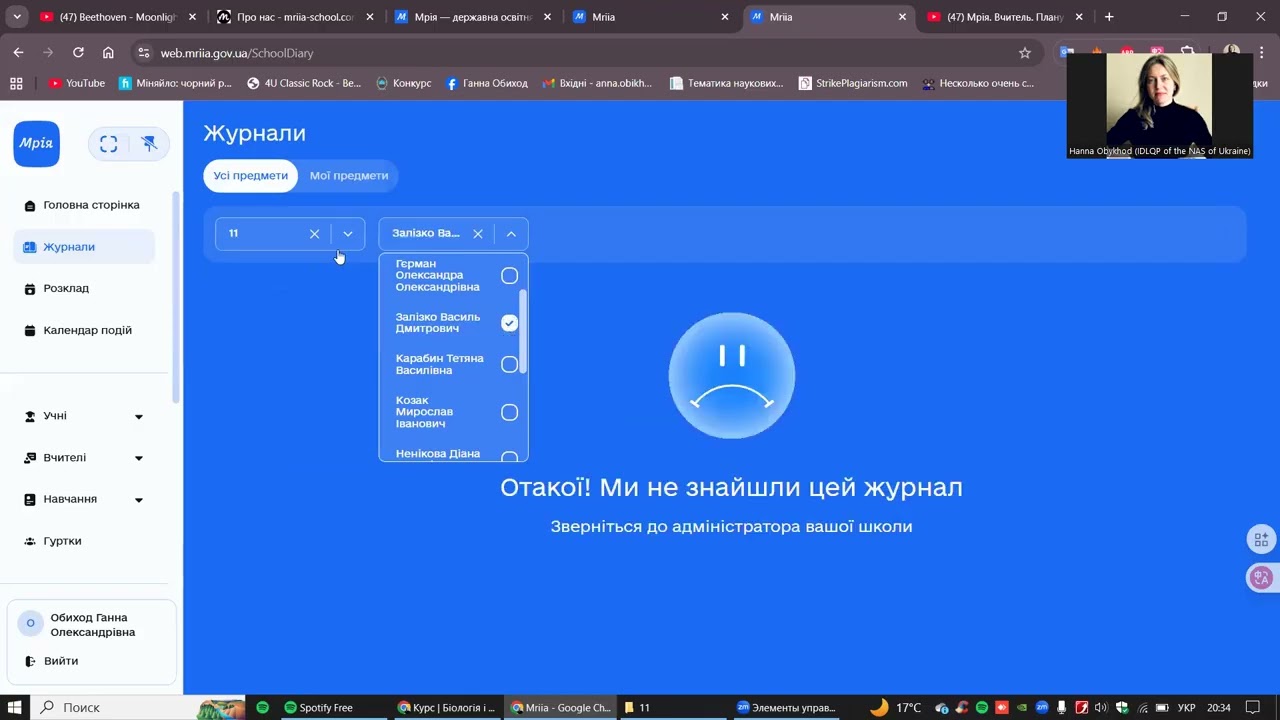Switch to the Усі предмети tab
The height and width of the screenshot is (720, 1280).
click(x=250, y=175)
